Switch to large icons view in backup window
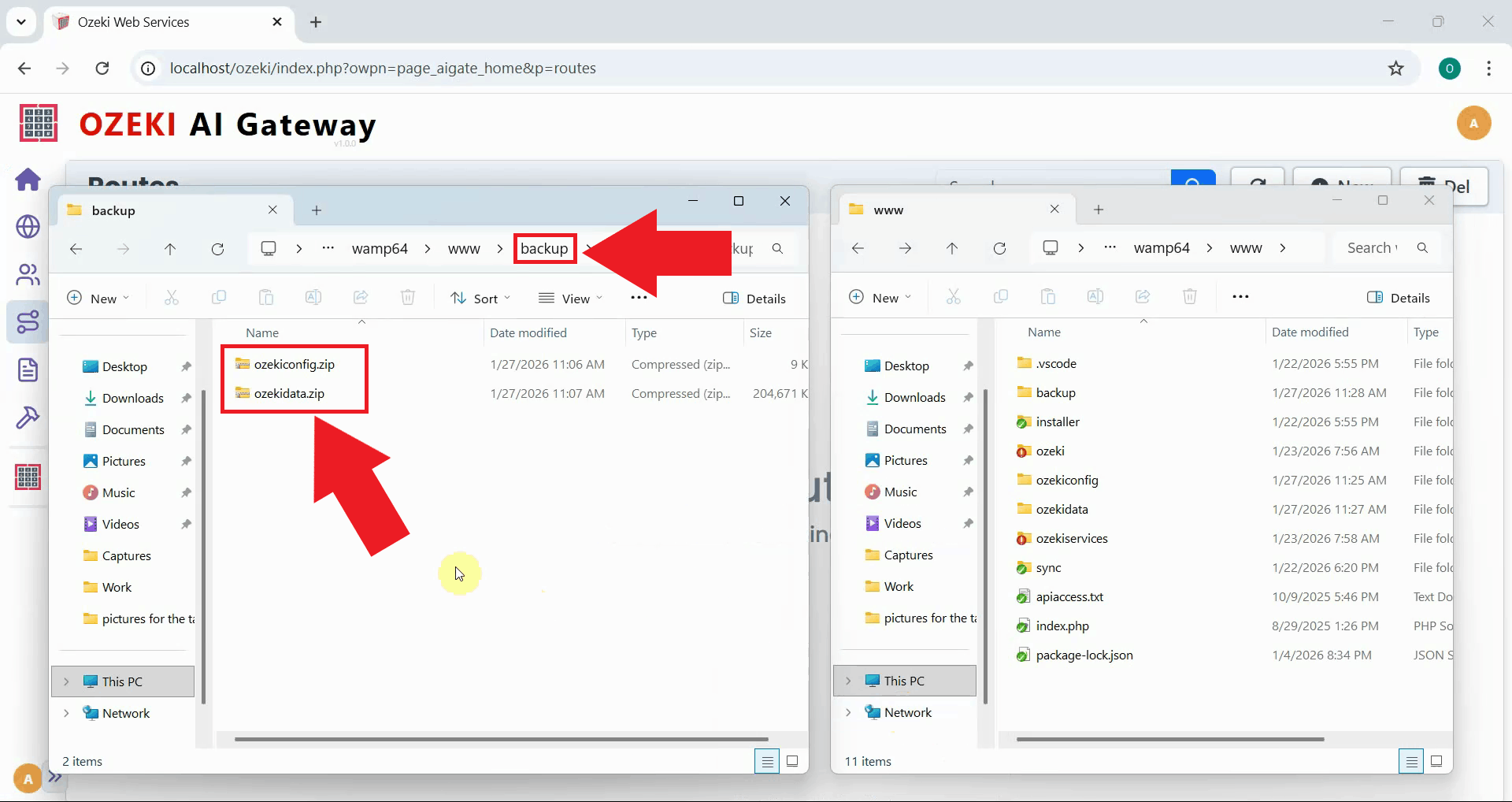Viewport: 1512px width, 802px height. [x=792, y=761]
